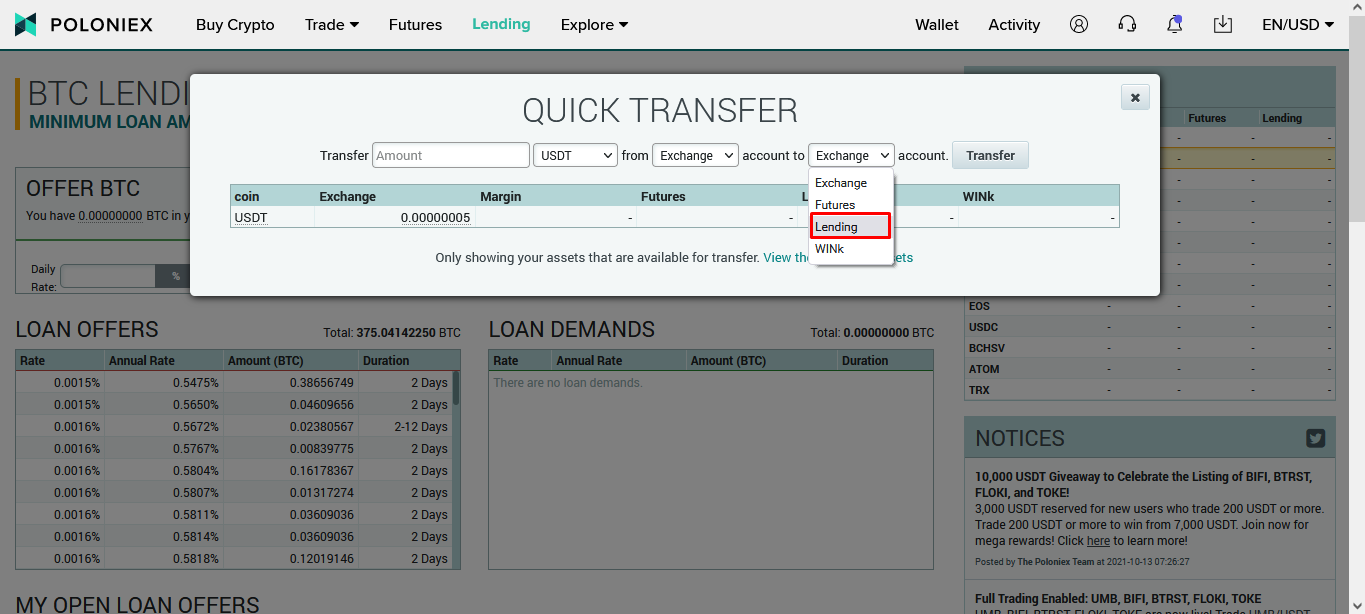Select the 2-12 Days loan offer
Screen dimensions: 1365x614
[234, 427]
